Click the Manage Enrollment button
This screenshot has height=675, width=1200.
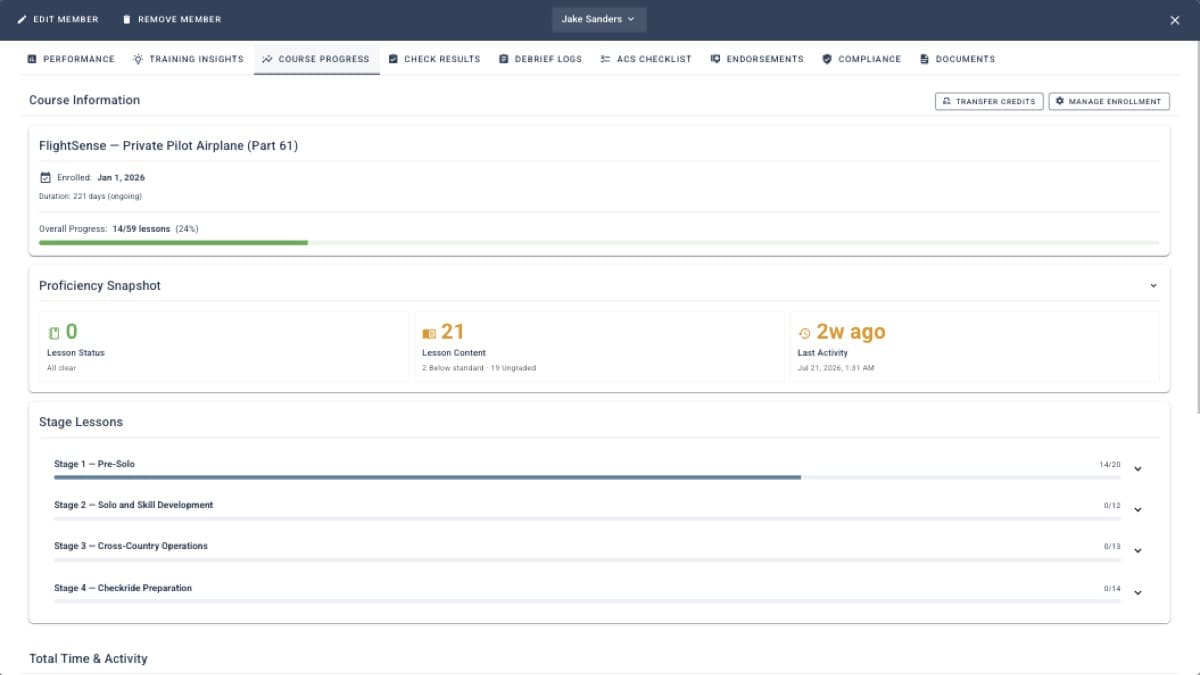pyautogui.click(x=1109, y=101)
